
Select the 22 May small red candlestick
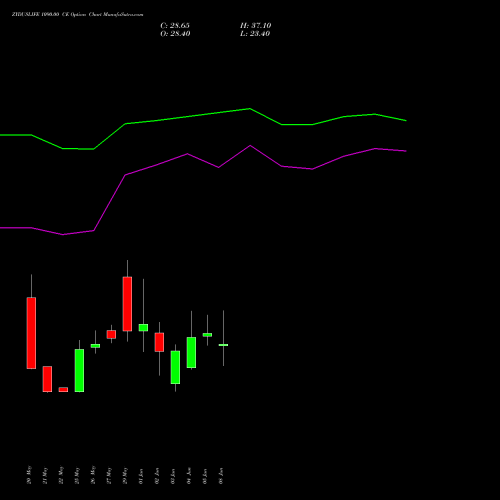click(63, 389)
